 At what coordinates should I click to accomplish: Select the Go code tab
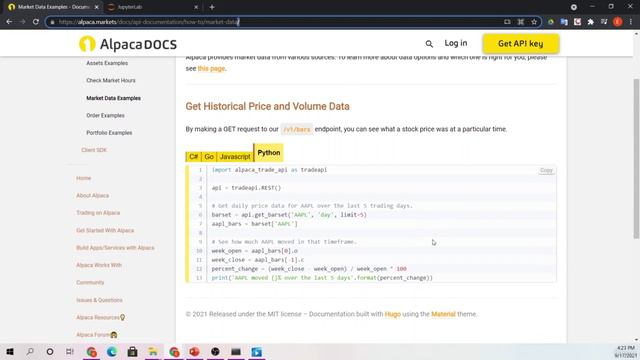(x=209, y=157)
